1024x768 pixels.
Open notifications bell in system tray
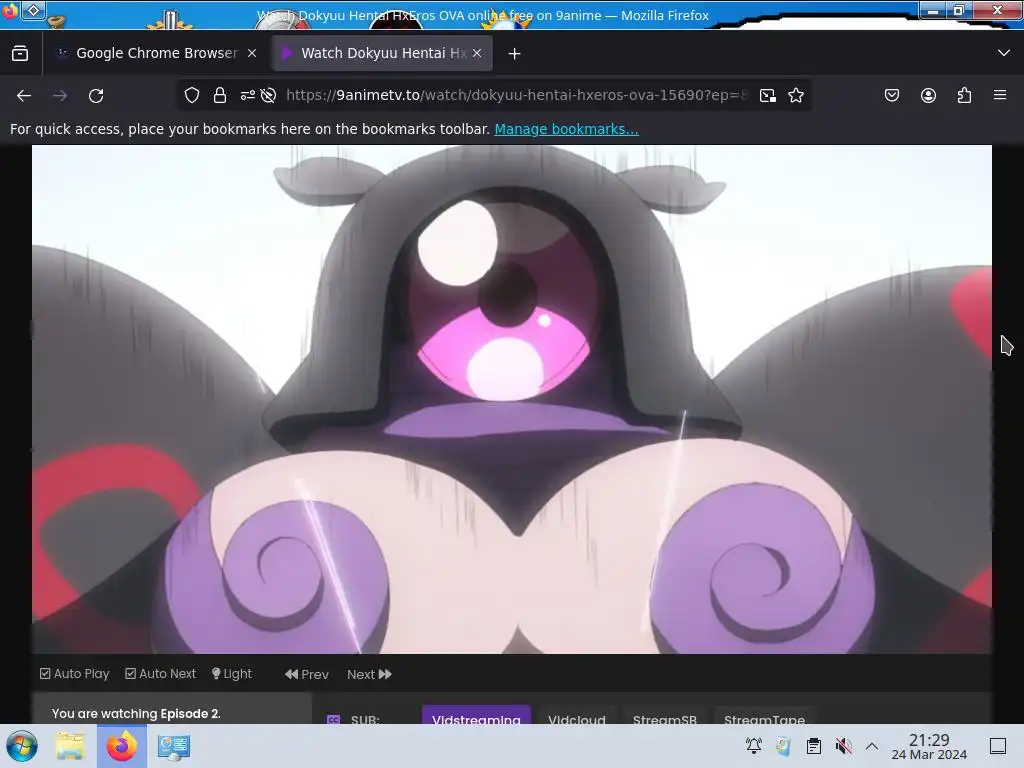(x=754, y=746)
